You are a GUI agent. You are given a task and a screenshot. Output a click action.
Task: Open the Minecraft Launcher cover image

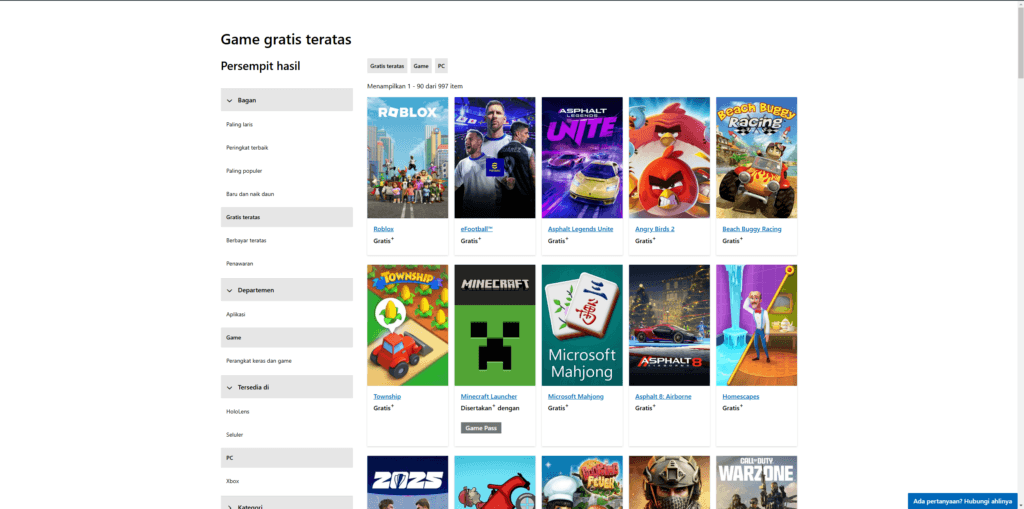pos(495,325)
